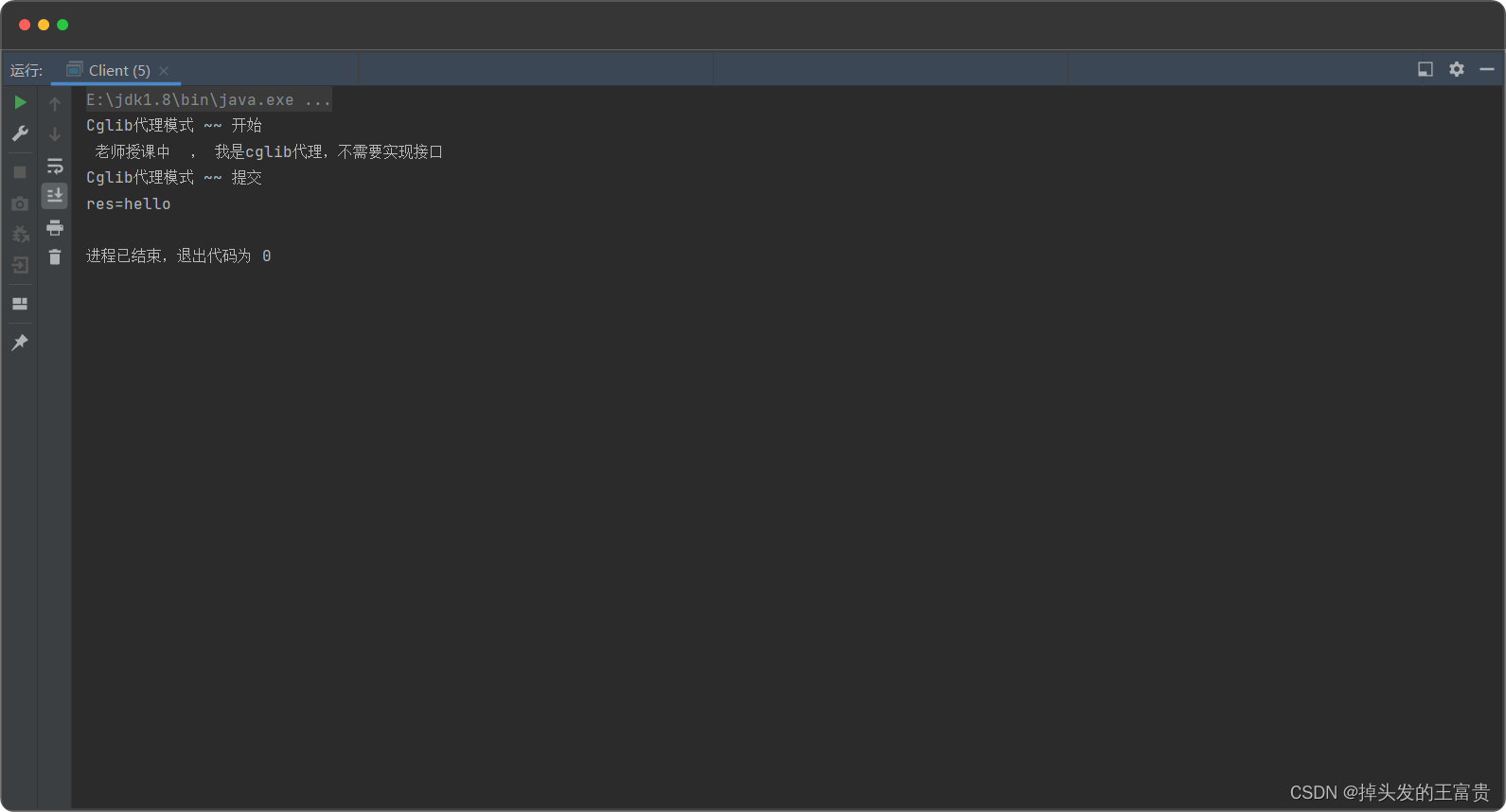Close the Client (5) tab
The width and height of the screenshot is (1506, 812).
164,71
